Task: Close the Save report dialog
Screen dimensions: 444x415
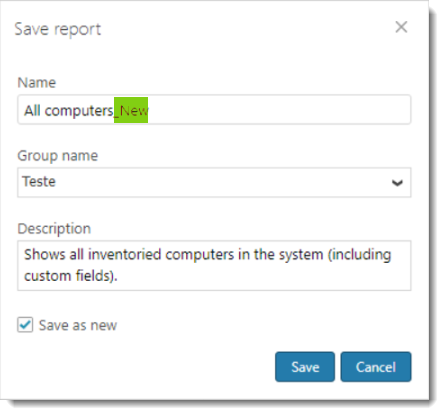Action: [401, 27]
